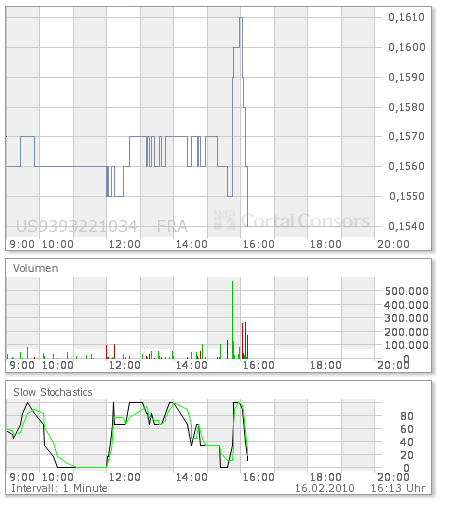
Task: Select the 16:00 label under the Slow Stochastics chart
Action: coord(259,477)
